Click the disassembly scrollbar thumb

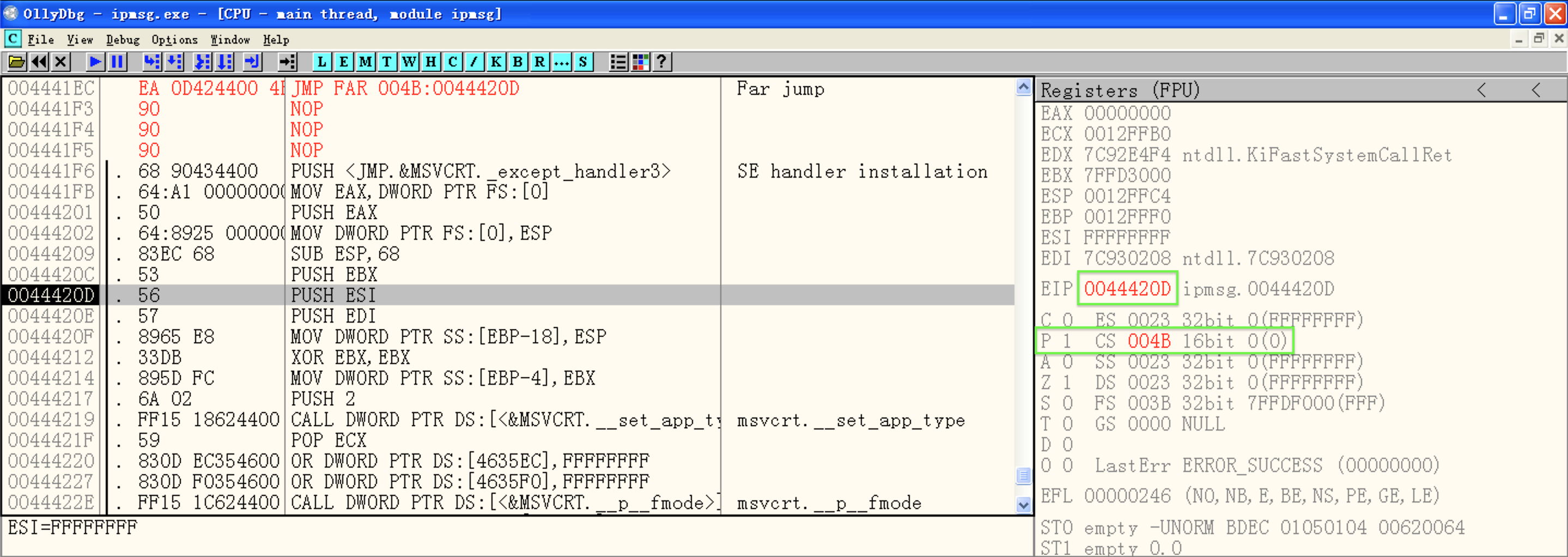[x=1024, y=475]
